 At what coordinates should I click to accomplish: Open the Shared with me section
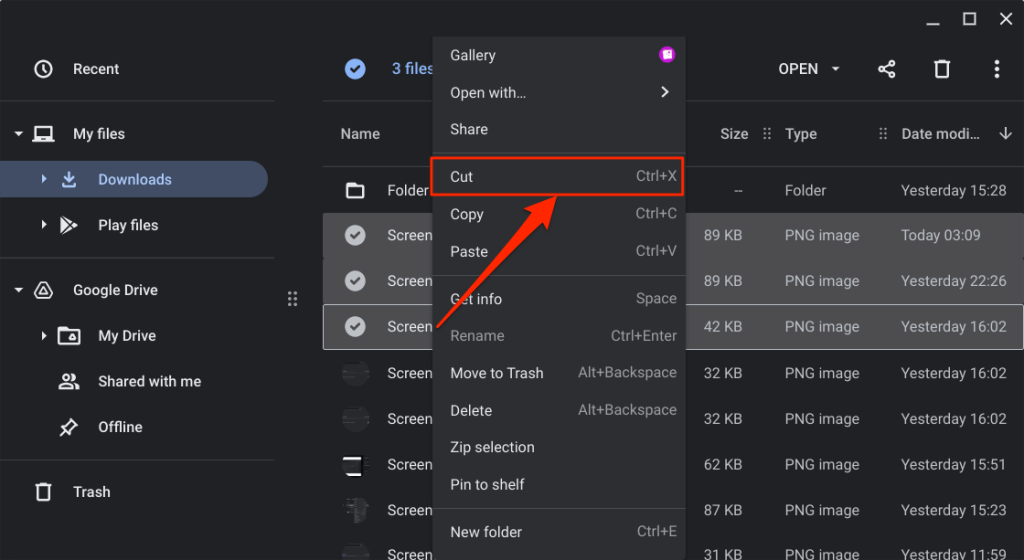tap(149, 381)
